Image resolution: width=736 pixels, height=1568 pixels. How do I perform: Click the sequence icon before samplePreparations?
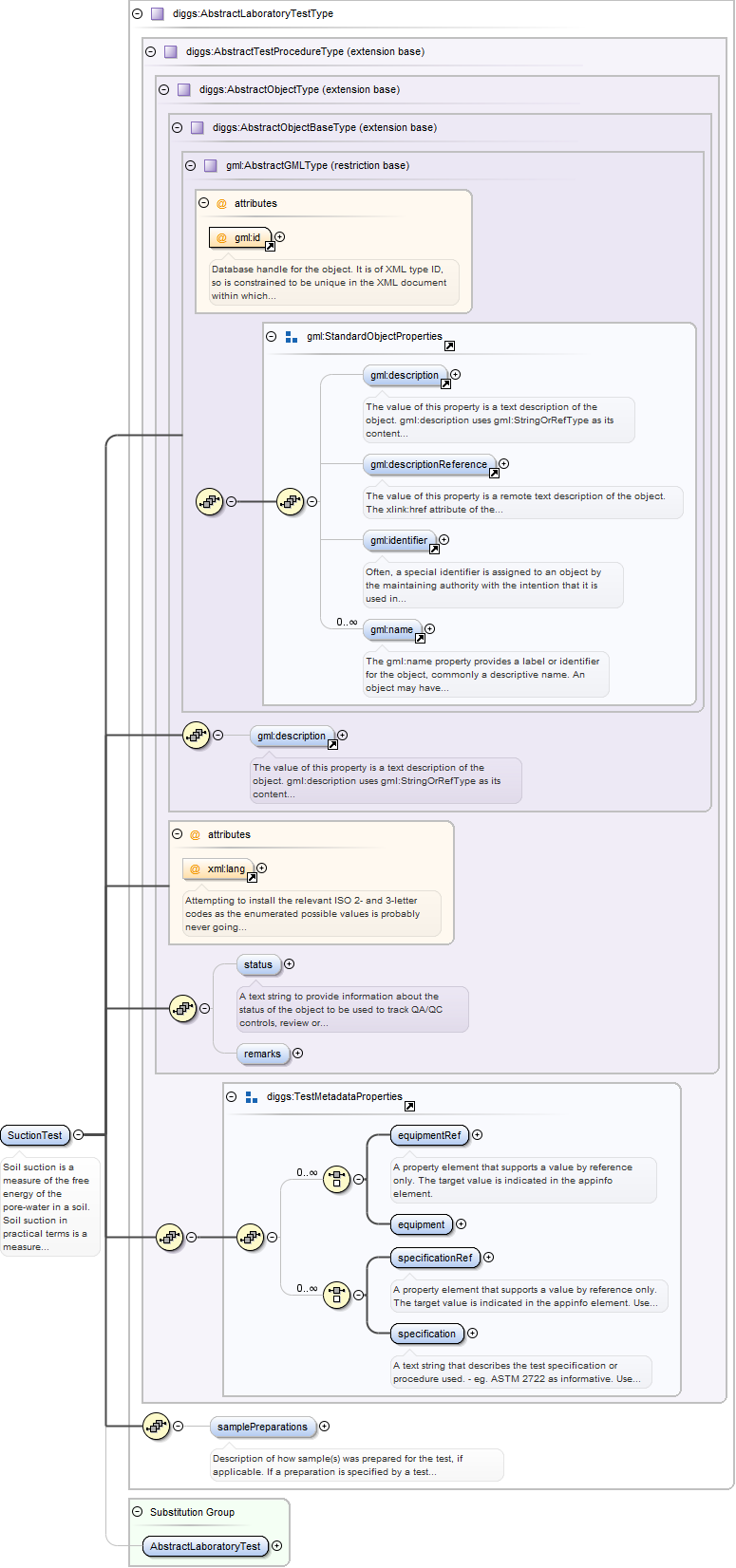(156, 1426)
